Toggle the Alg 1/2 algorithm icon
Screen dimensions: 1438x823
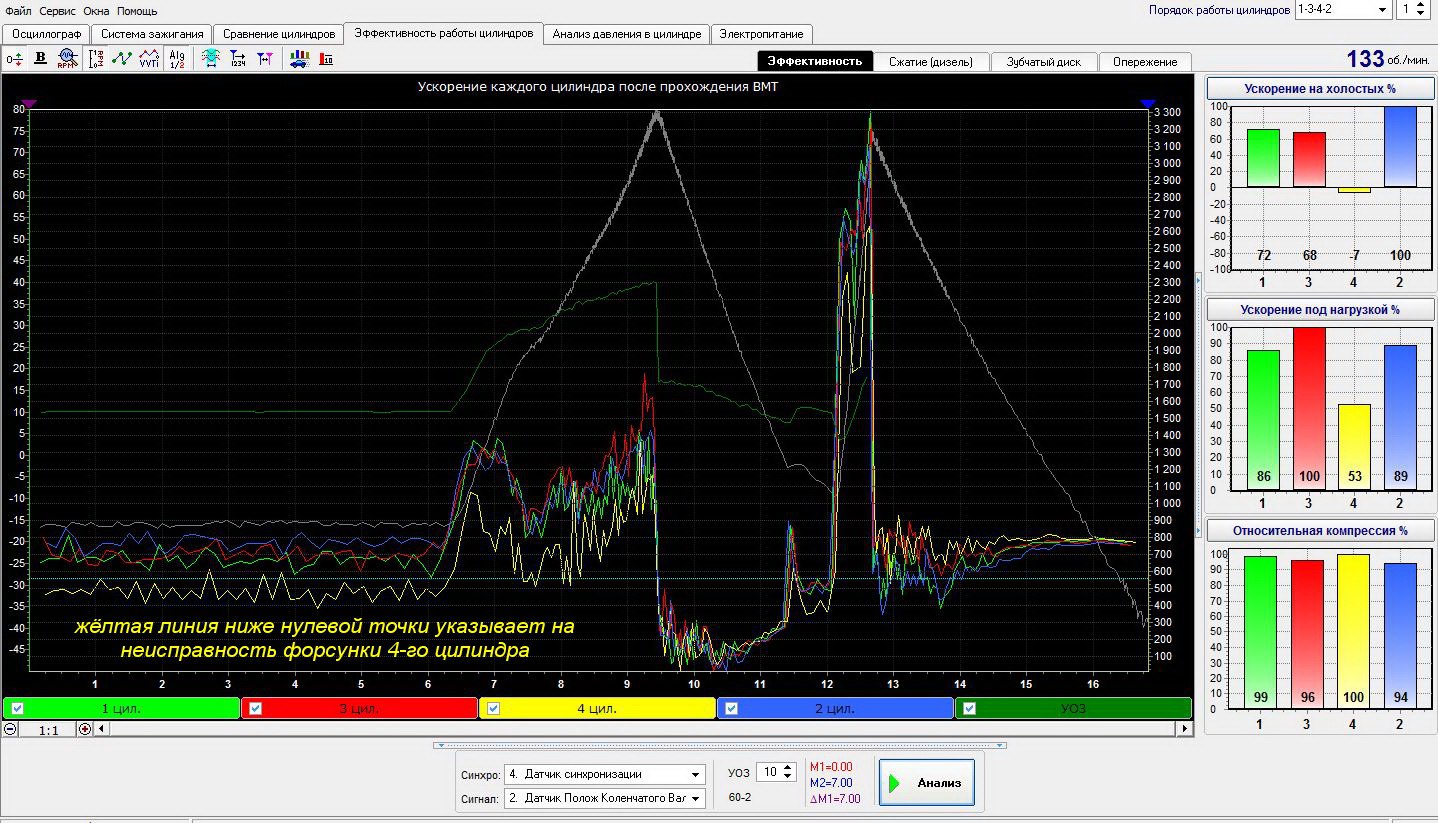pos(177,59)
